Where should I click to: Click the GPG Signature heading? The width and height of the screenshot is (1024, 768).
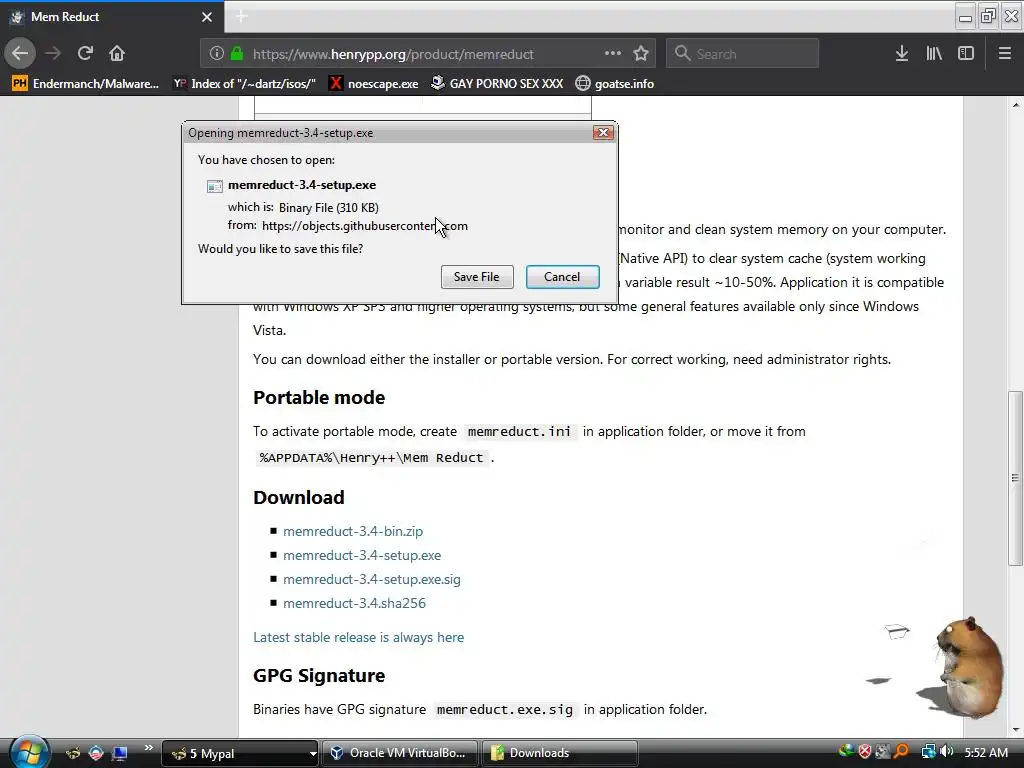click(319, 676)
